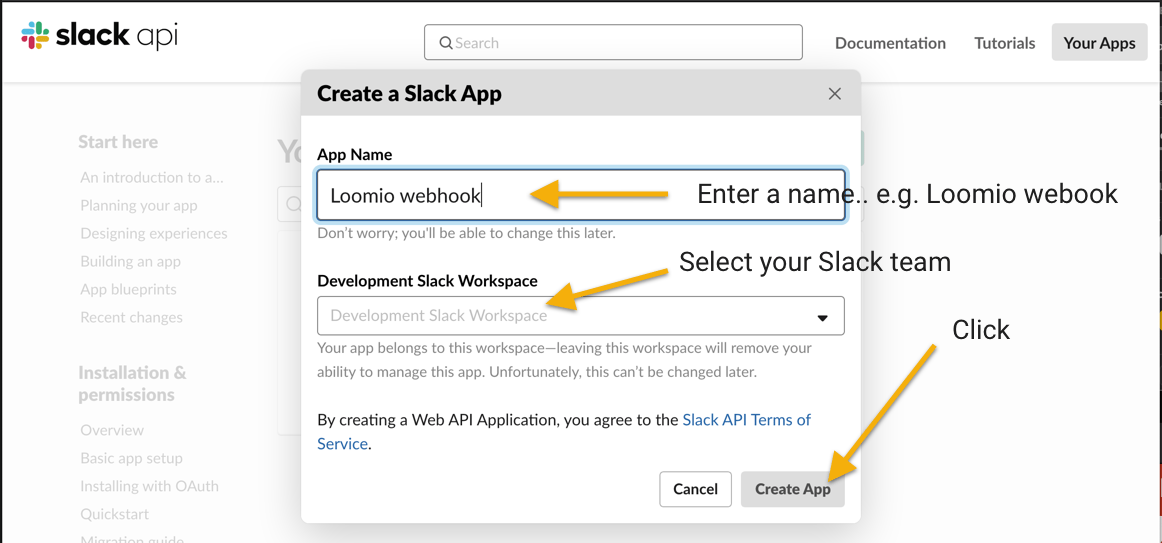Go to Tutorials in the top navigation
This screenshot has width=1162, height=543.
point(1004,43)
